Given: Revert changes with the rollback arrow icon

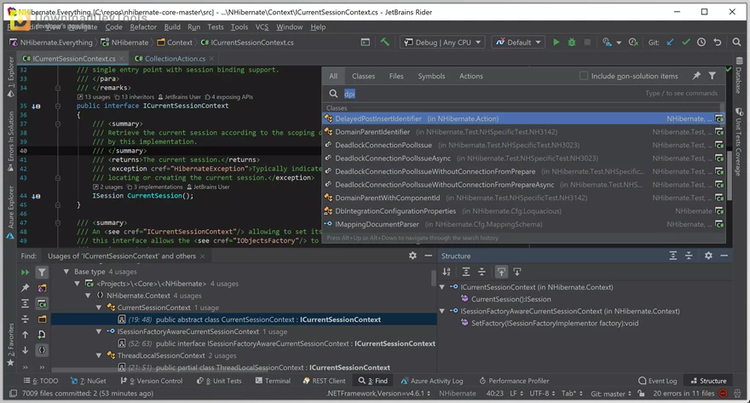Looking at the screenshot, I should coord(717,42).
